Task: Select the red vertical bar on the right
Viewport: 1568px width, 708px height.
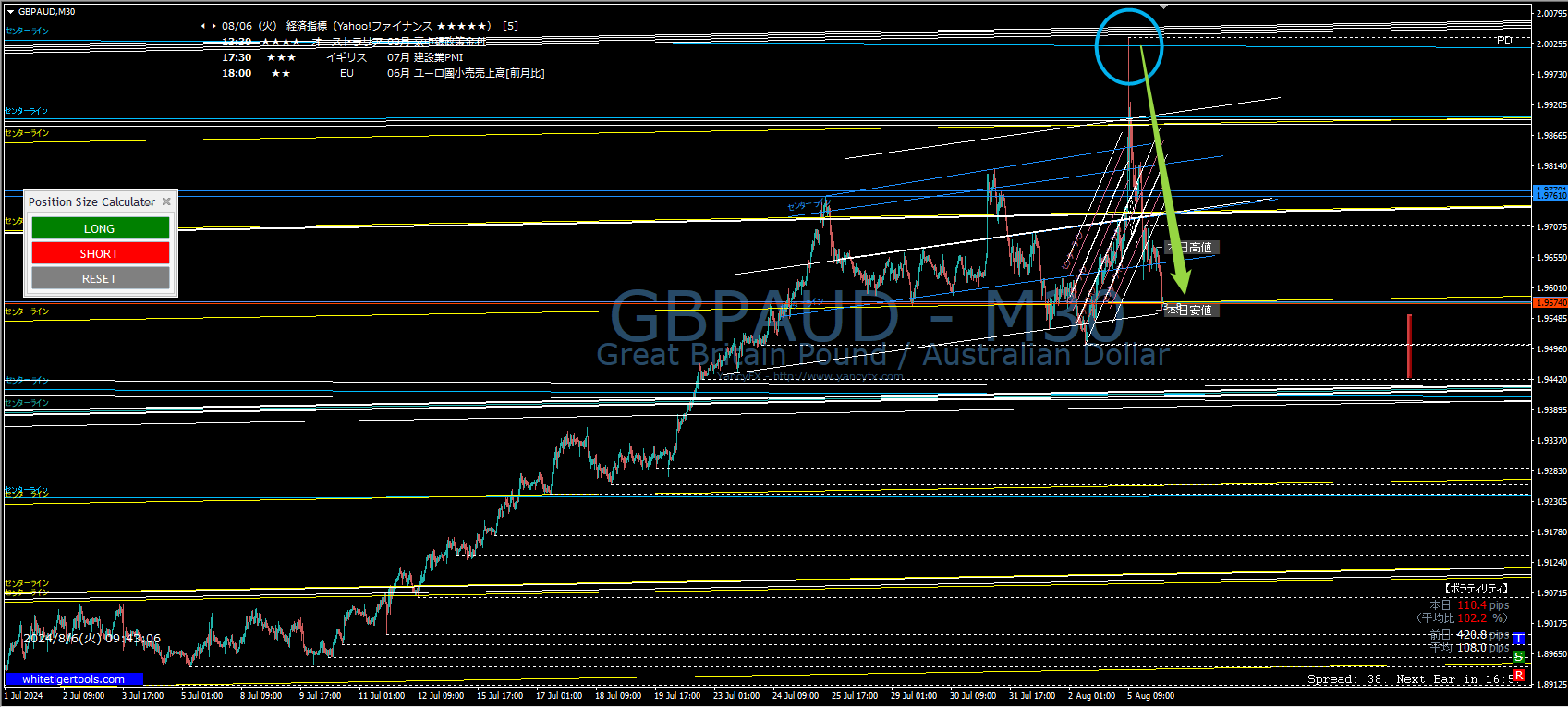Action: pos(1409,347)
